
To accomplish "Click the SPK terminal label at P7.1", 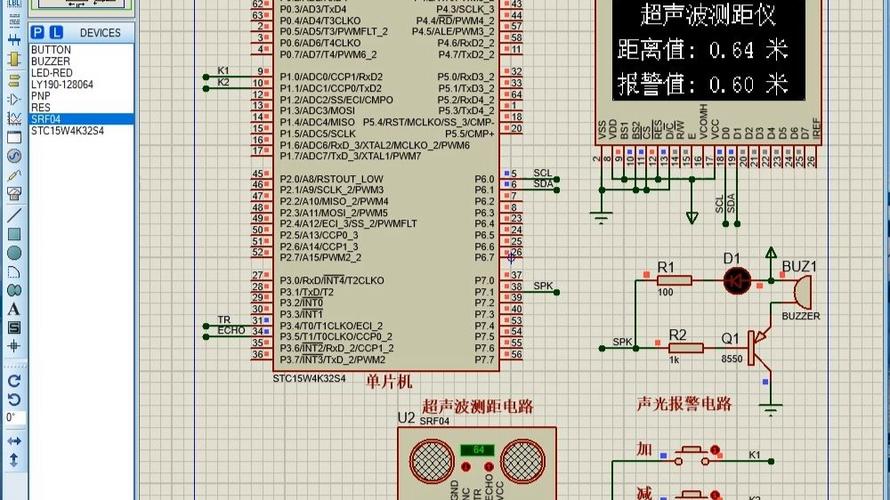I will [x=543, y=286].
